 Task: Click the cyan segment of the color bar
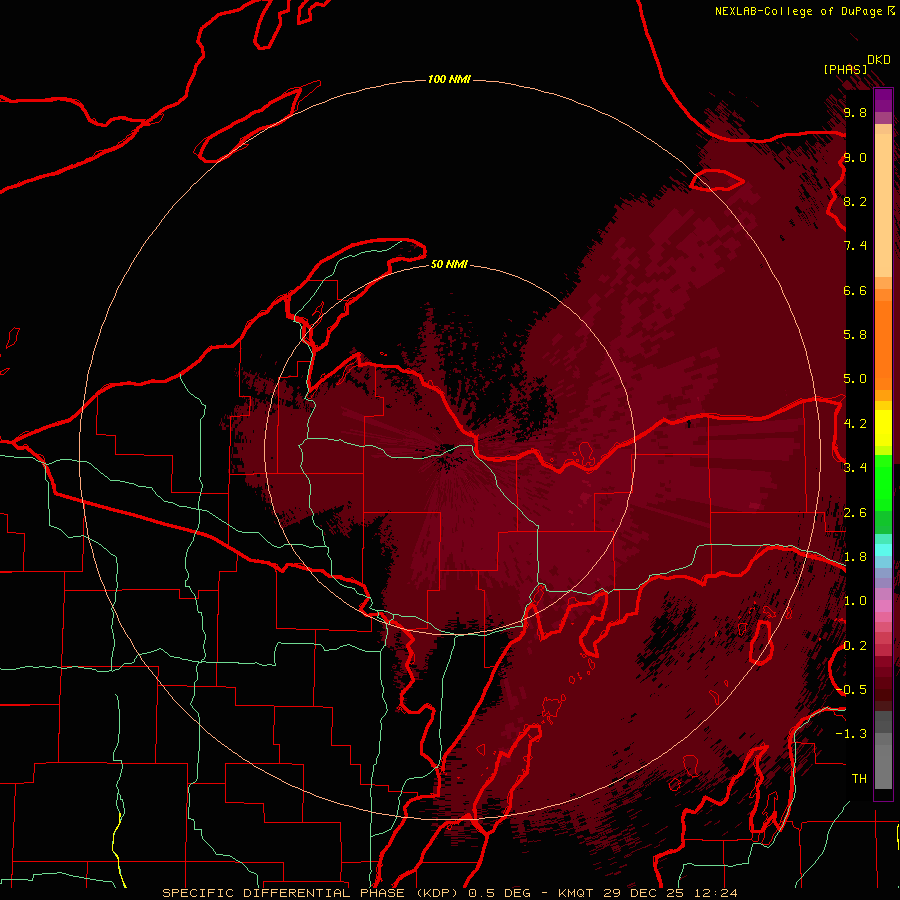(x=883, y=550)
